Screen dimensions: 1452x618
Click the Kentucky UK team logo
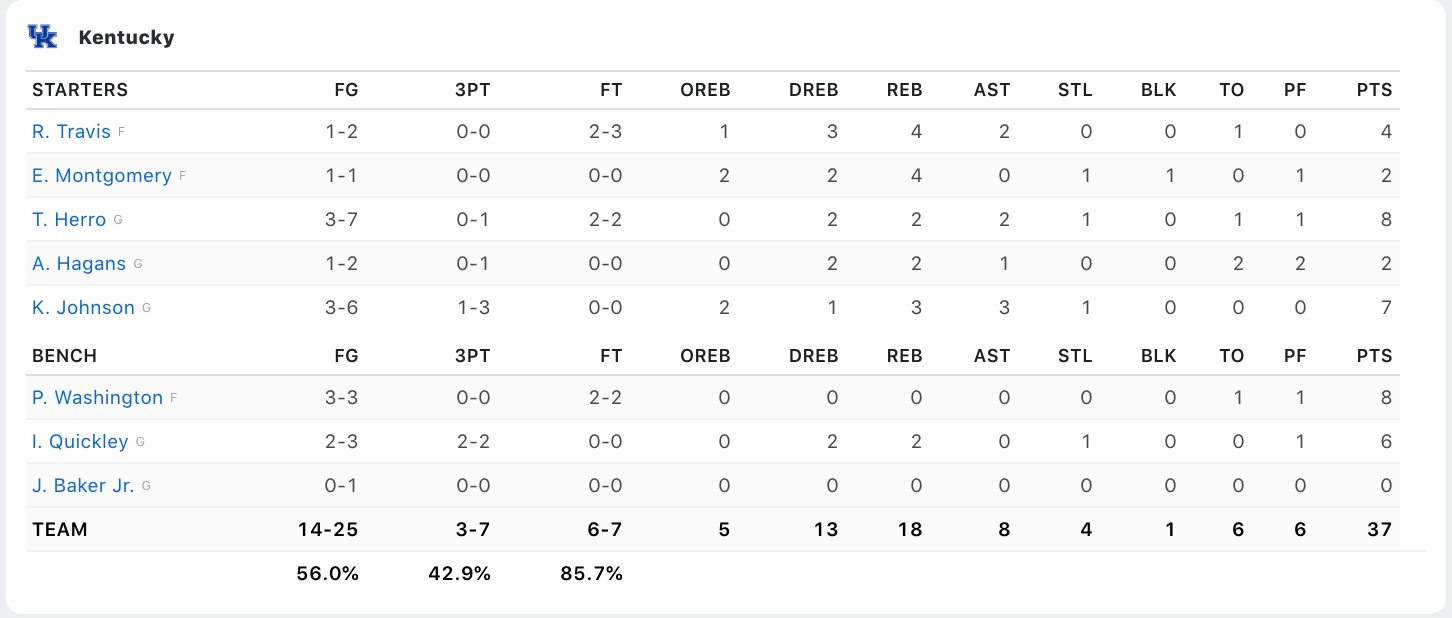[43, 37]
